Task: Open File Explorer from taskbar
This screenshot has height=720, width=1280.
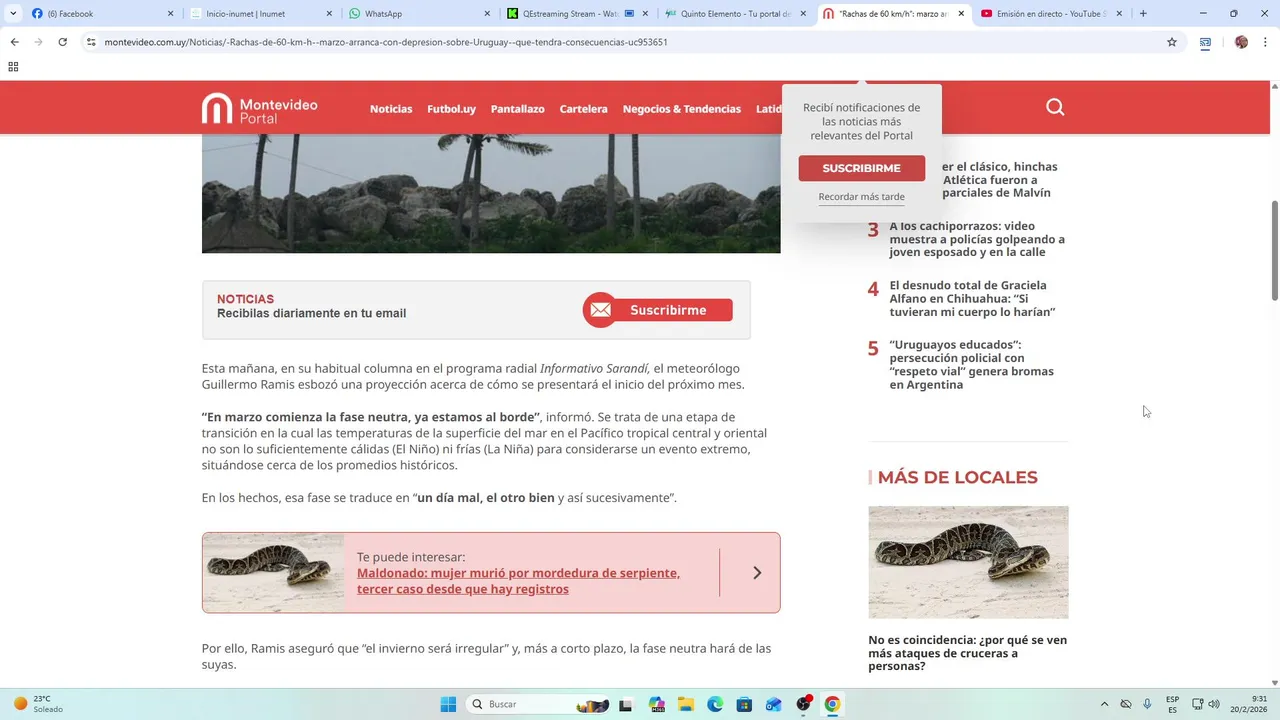Action: pos(686,704)
